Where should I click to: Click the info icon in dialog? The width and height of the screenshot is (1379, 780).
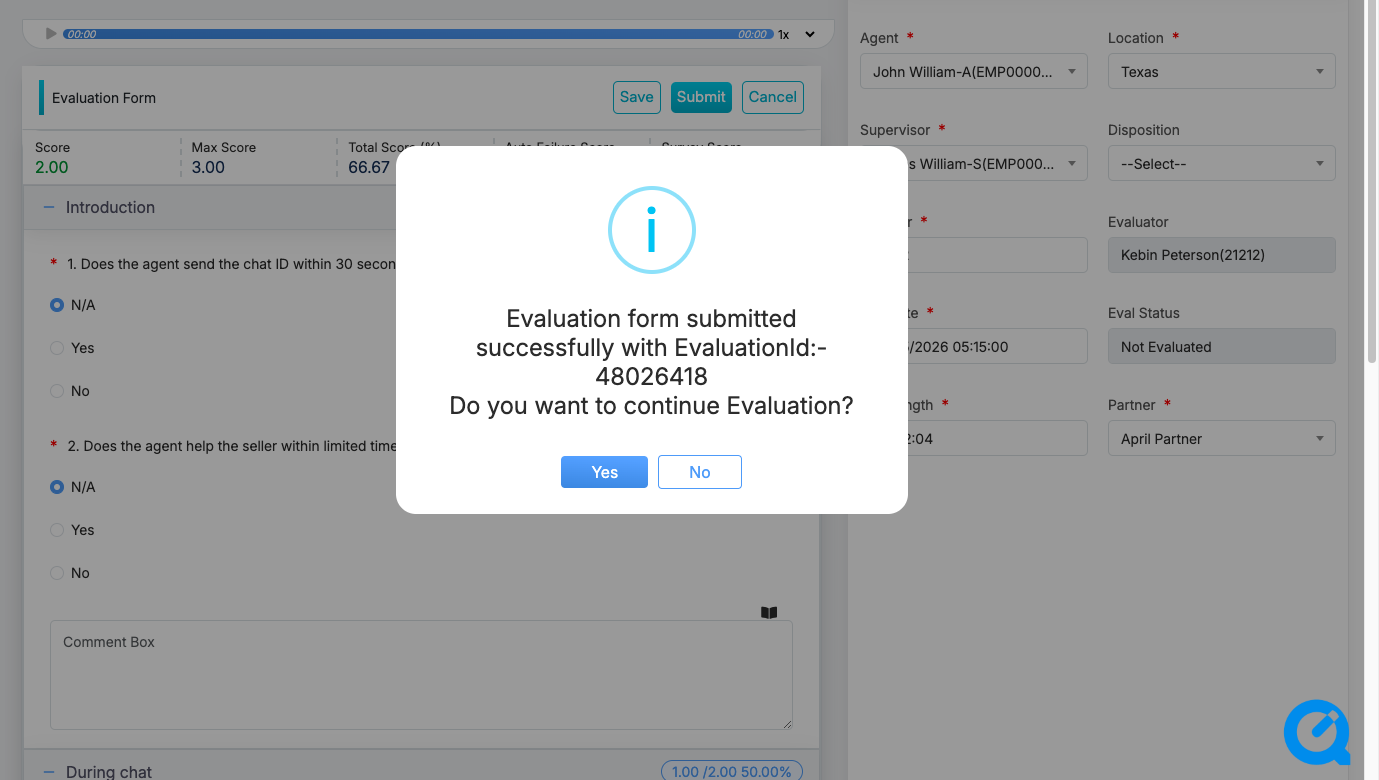click(x=651, y=230)
